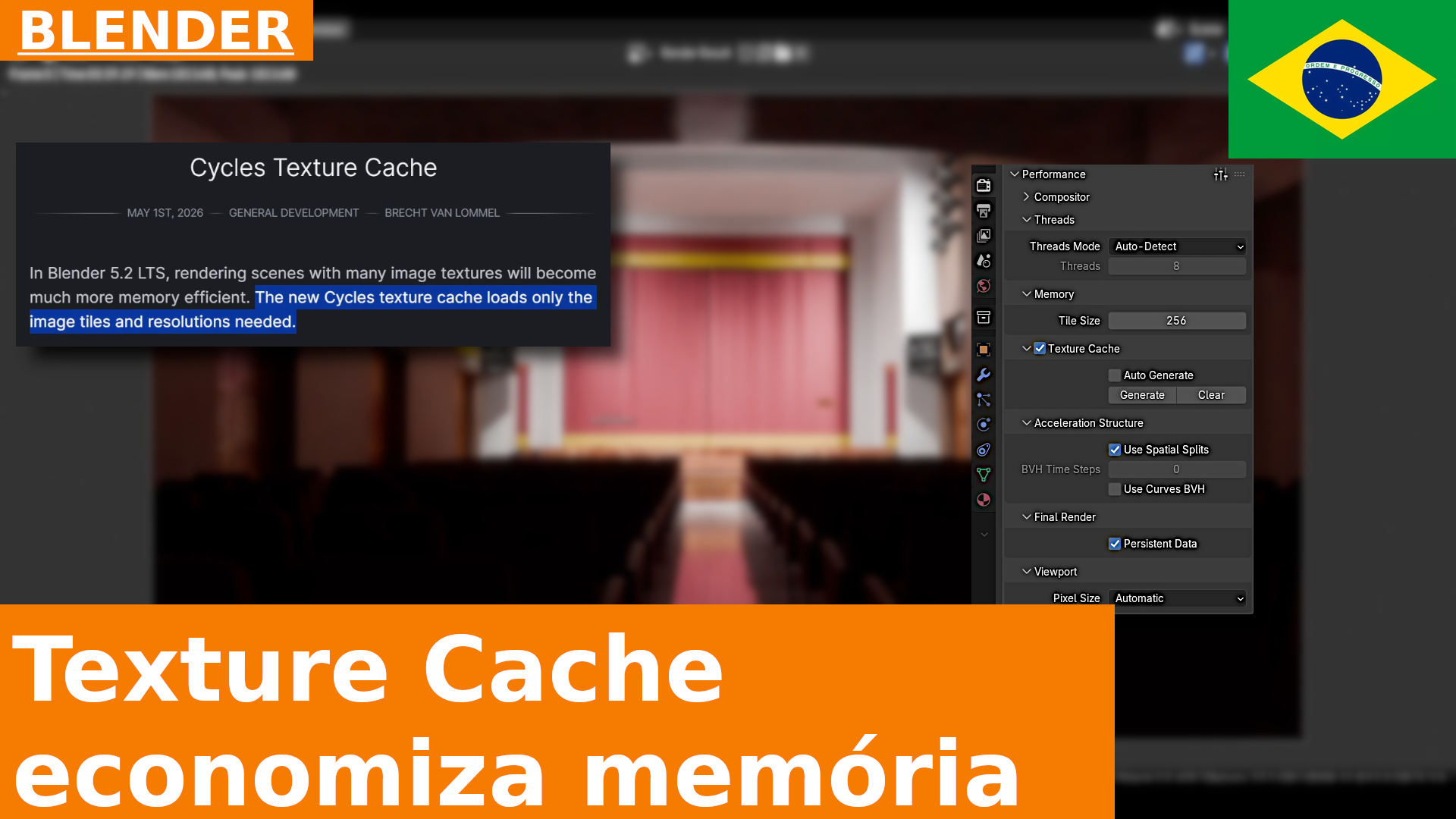Screen dimensions: 1456x819
Task: Open the Threads Mode Auto-Detect dropdown
Action: click(1177, 246)
